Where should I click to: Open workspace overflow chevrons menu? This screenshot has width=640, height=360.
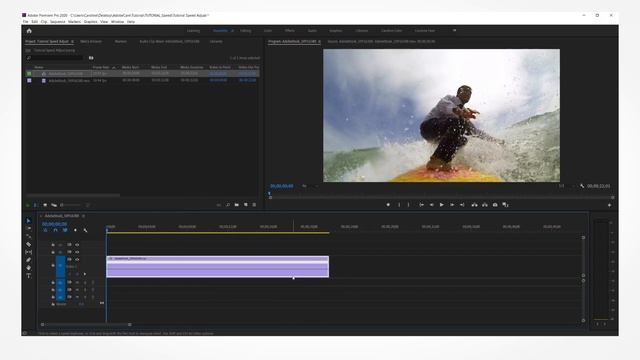(454, 31)
